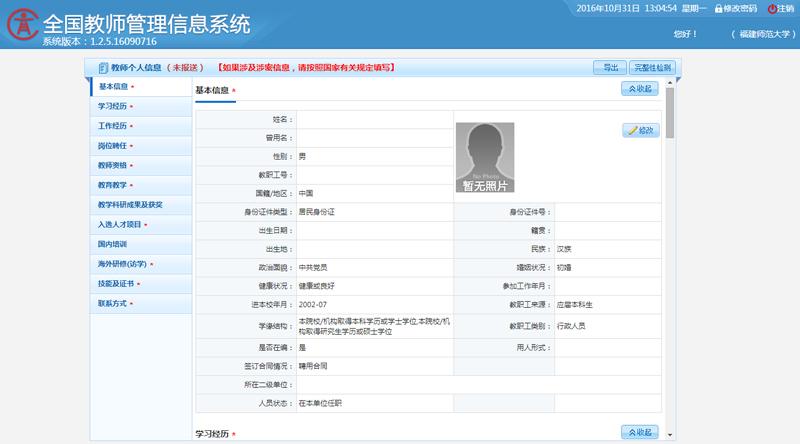This screenshot has height=444, width=800.
Task: Click the pencil icon on 修改 button
Action: point(633,130)
